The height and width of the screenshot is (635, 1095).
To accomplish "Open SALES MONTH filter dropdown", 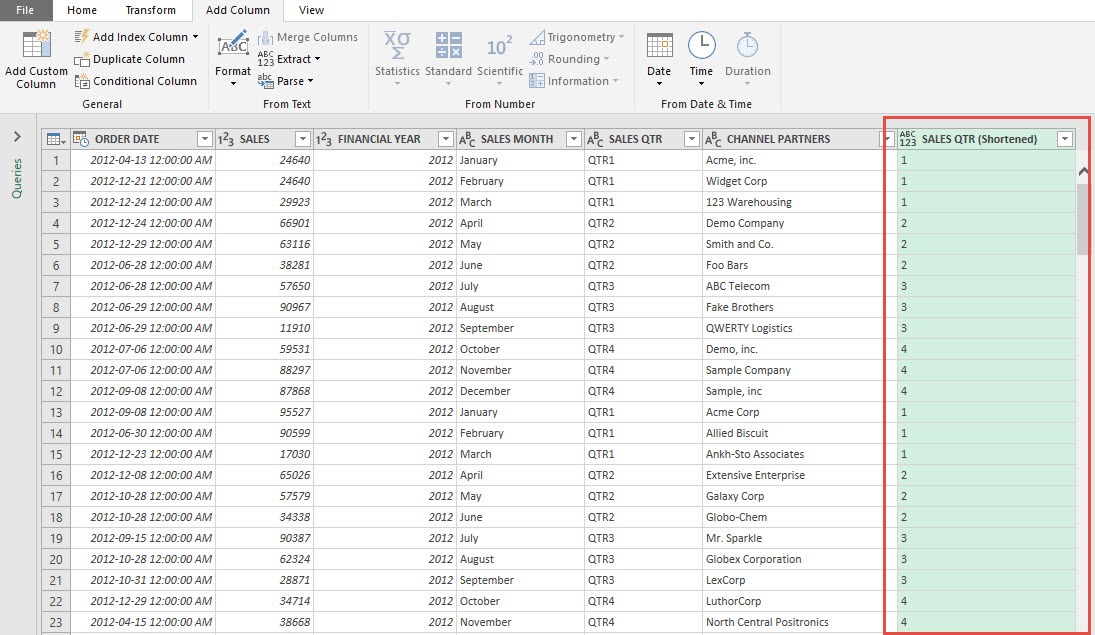I will [573, 139].
